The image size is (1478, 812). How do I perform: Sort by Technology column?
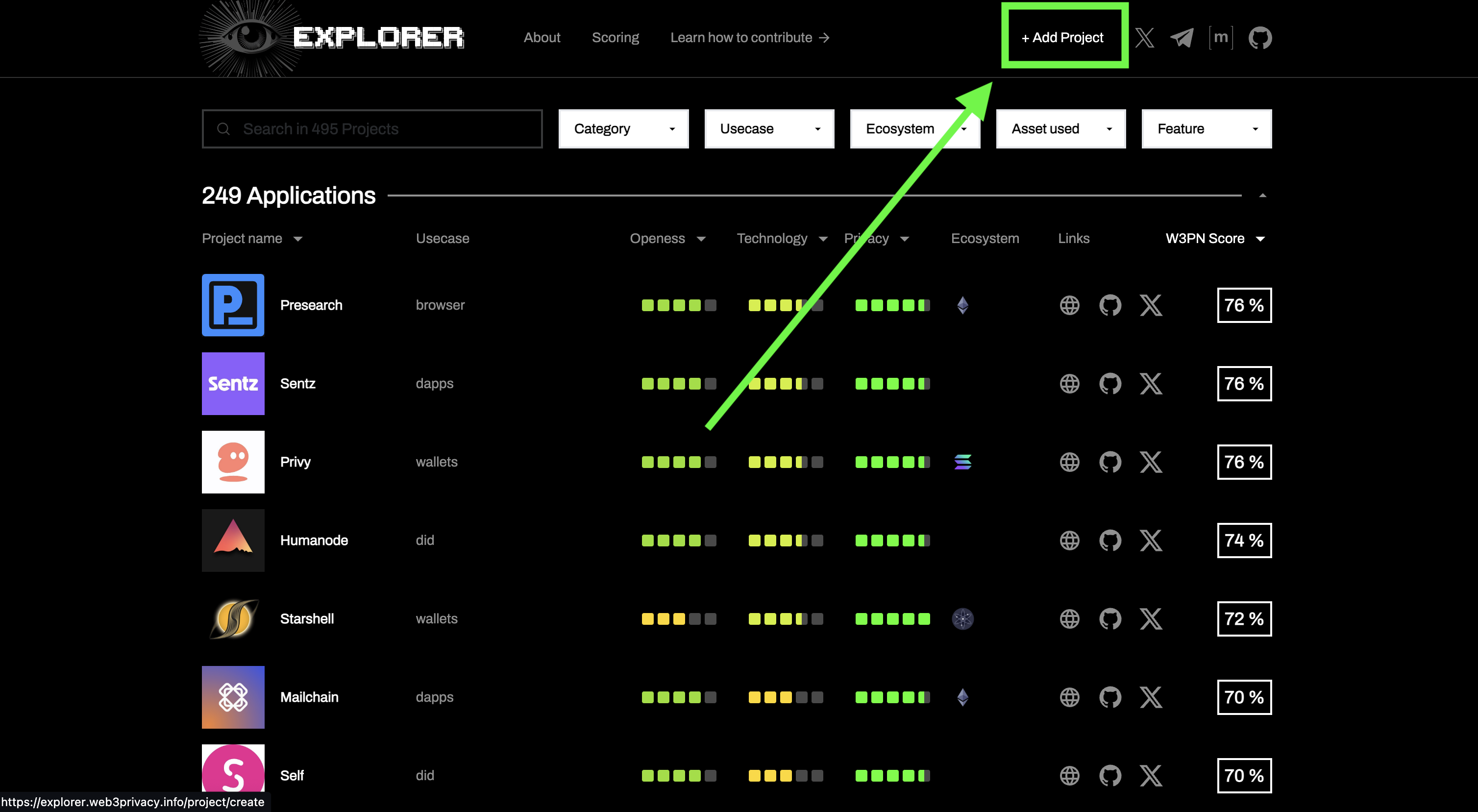(782, 239)
